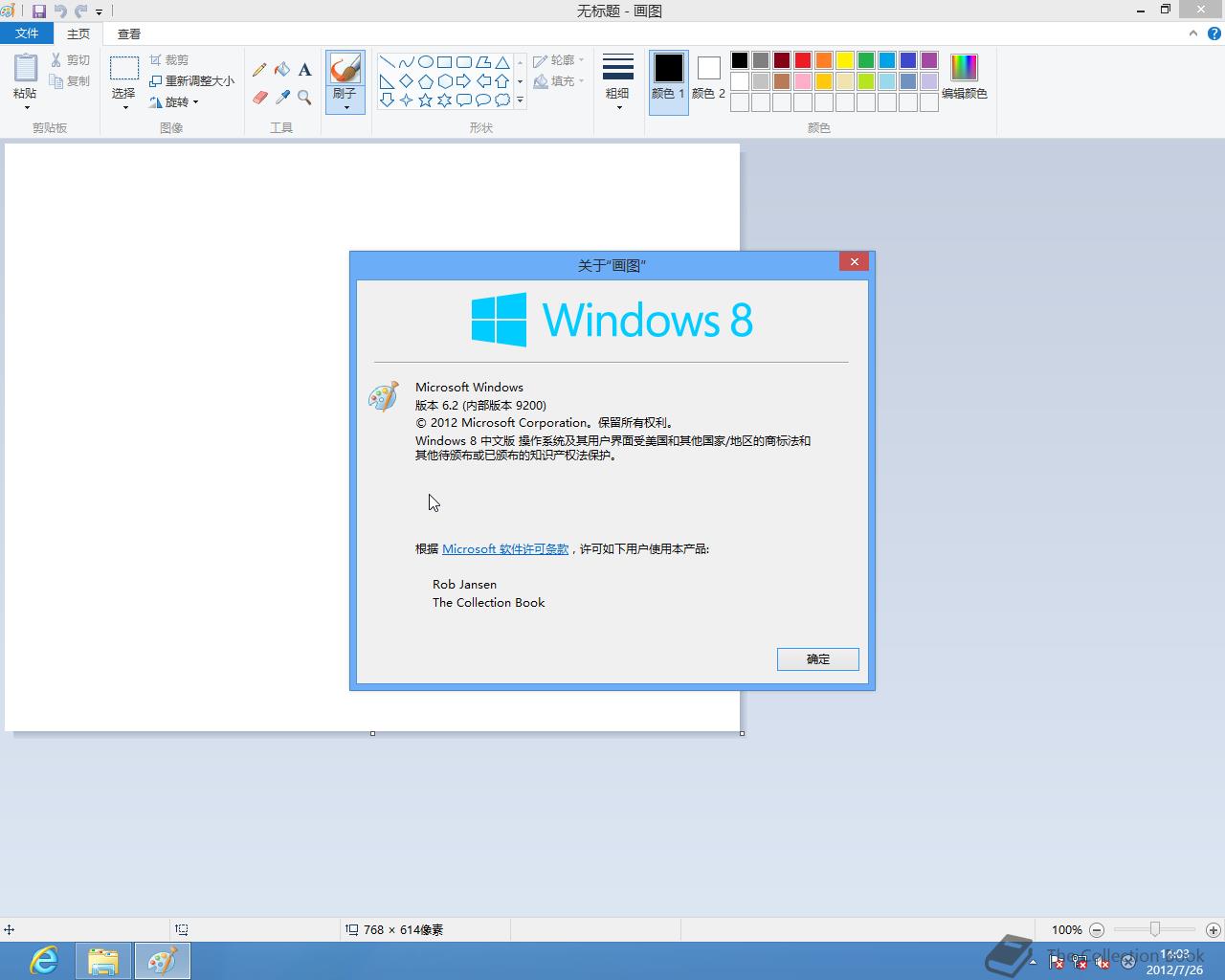Select the Color picker eyedropper tool
Viewport: 1225px width, 980px height.
click(282, 97)
